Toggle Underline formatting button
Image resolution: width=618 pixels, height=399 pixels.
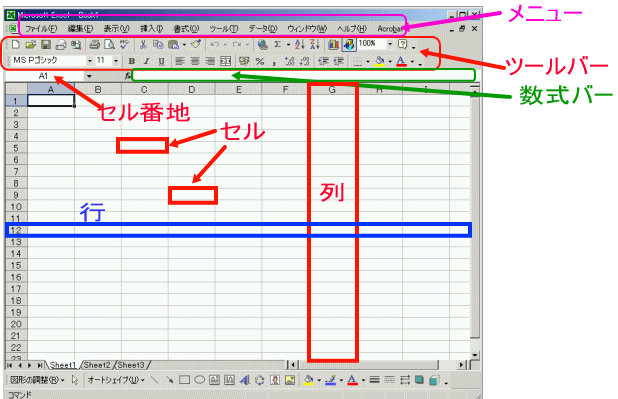click(x=161, y=61)
